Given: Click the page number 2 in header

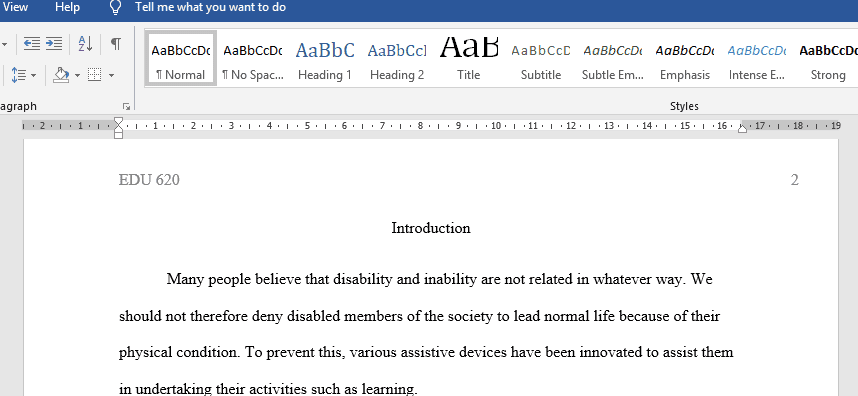Looking at the screenshot, I should coord(795,179).
